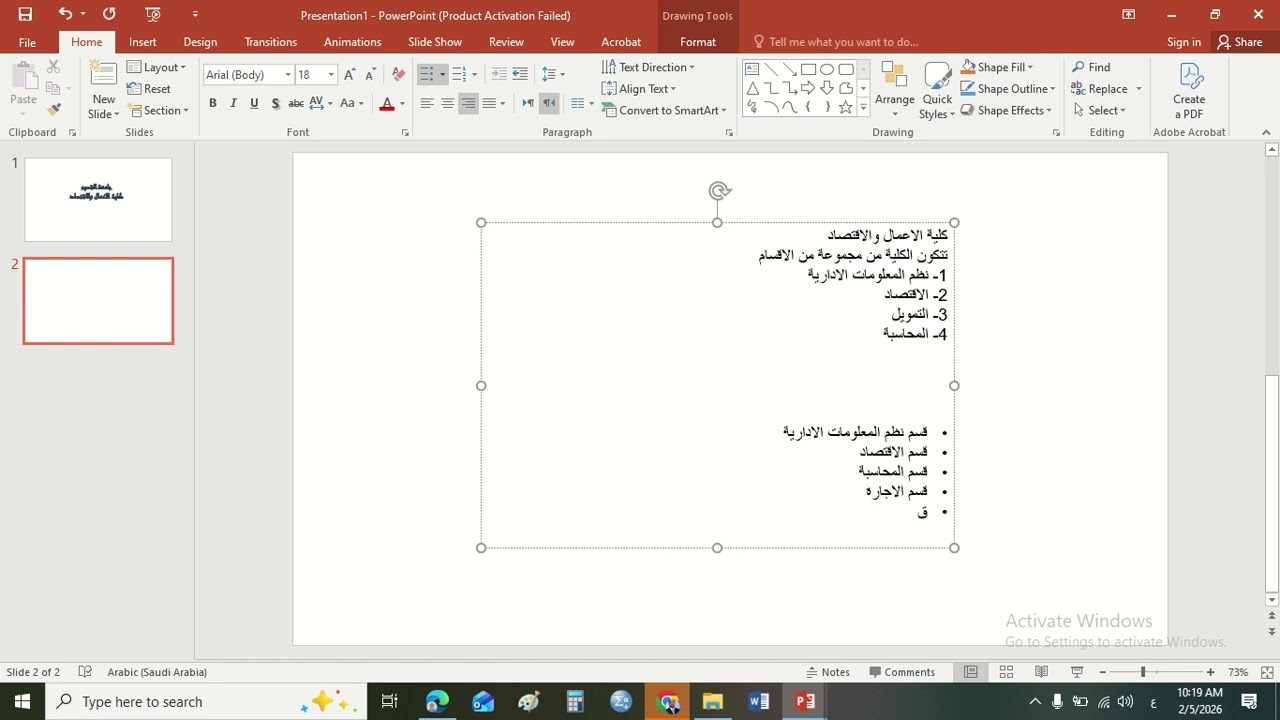Screen dimensions: 1280x720
Task: Click the Format Painter brush icon
Action: pos(54,109)
